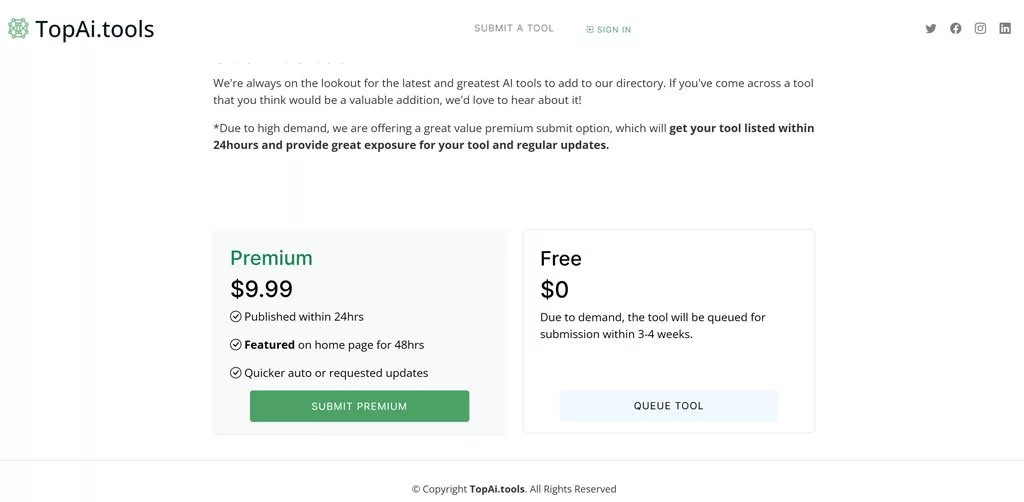The width and height of the screenshot is (1024, 502).
Task: Open the Submit a Tool menu item
Action: pyautogui.click(x=513, y=28)
